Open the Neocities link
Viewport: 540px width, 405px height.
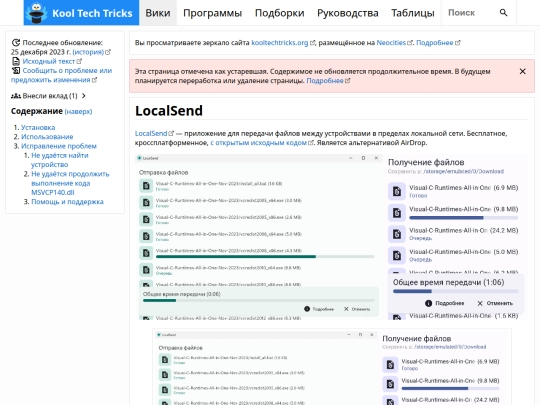pyautogui.click(x=391, y=43)
